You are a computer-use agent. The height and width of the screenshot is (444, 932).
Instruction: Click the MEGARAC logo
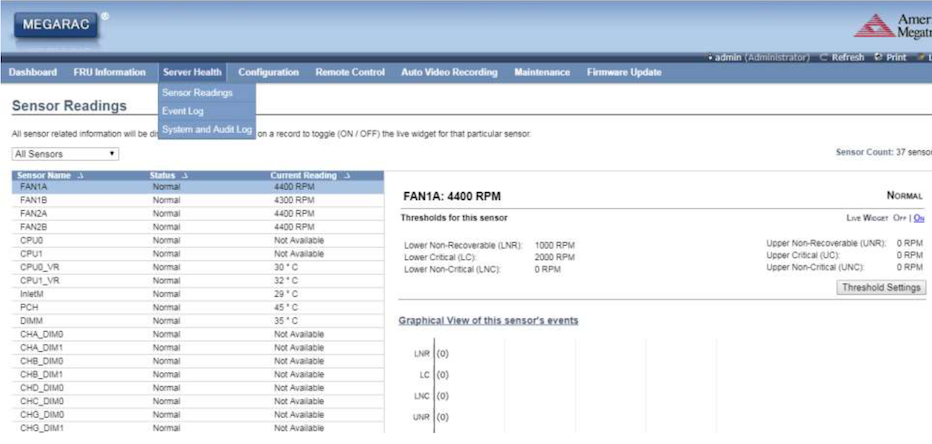click(56, 24)
